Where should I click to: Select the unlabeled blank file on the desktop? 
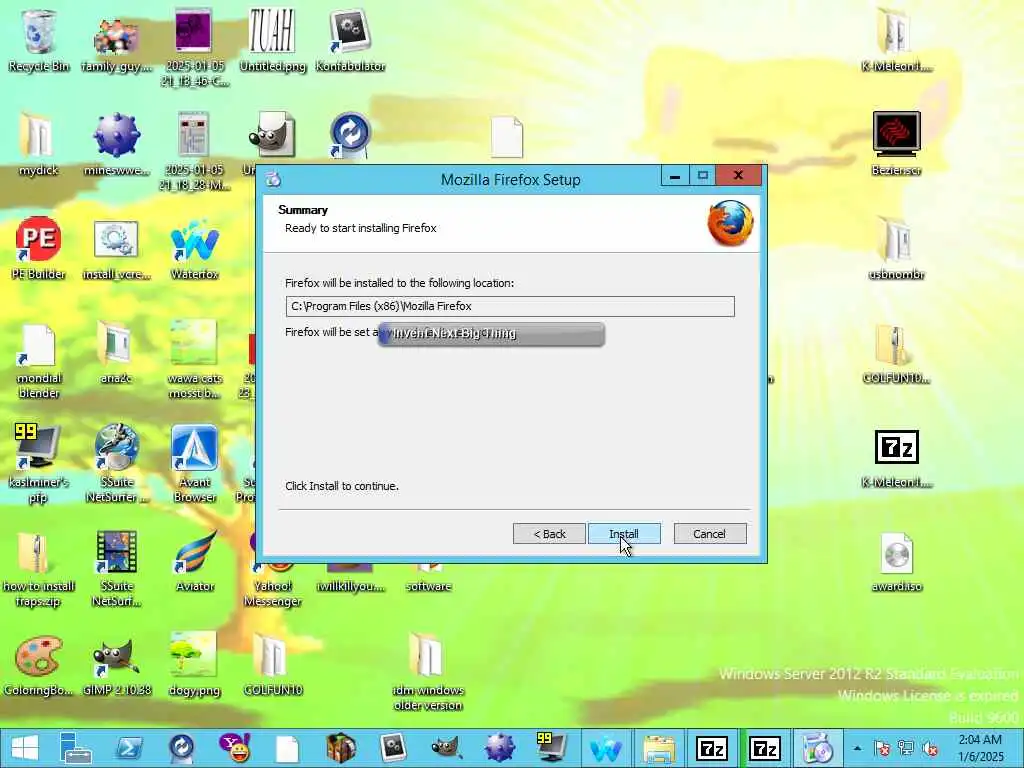coord(507,136)
